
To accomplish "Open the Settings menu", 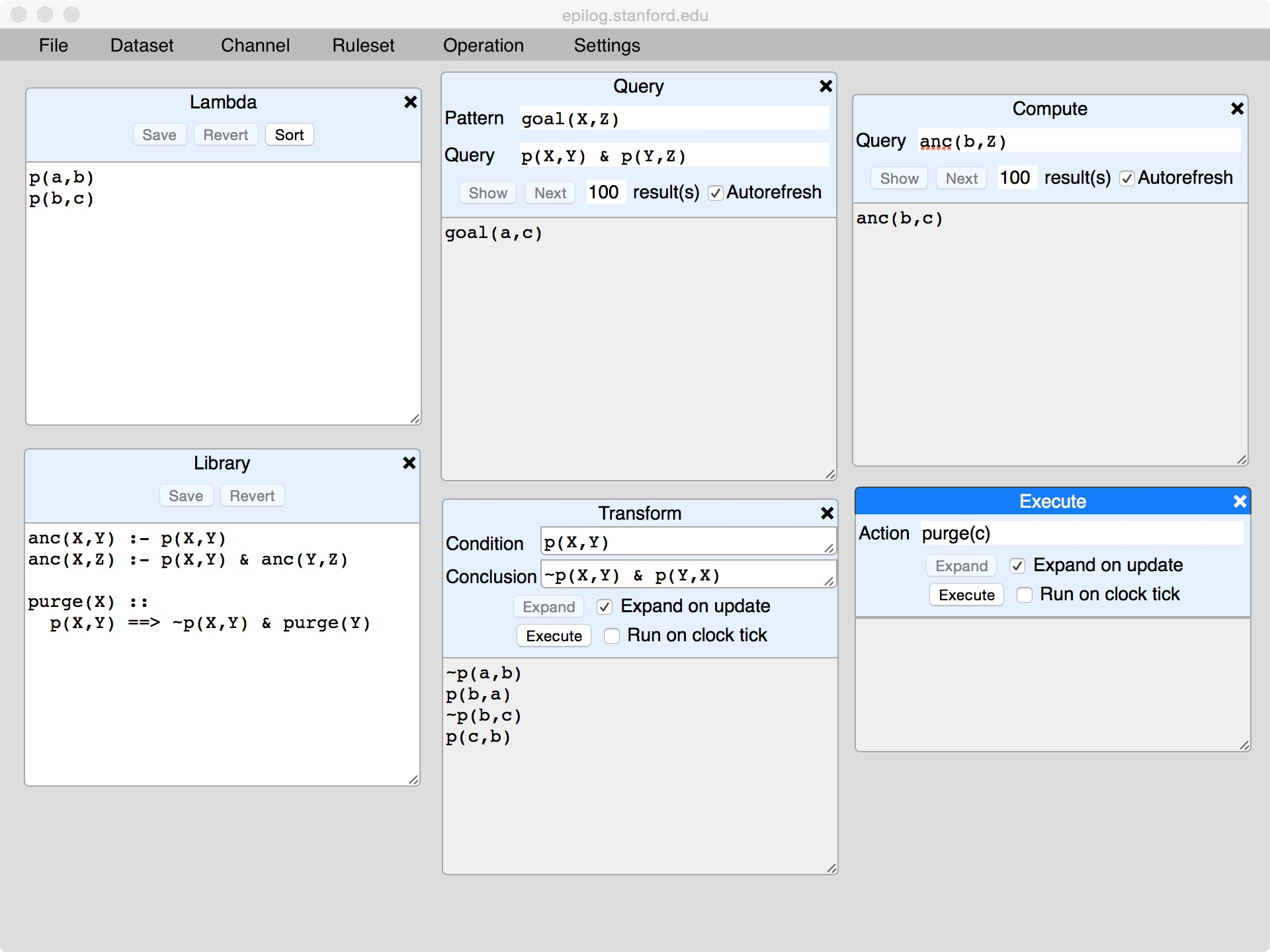I will pos(607,45).
